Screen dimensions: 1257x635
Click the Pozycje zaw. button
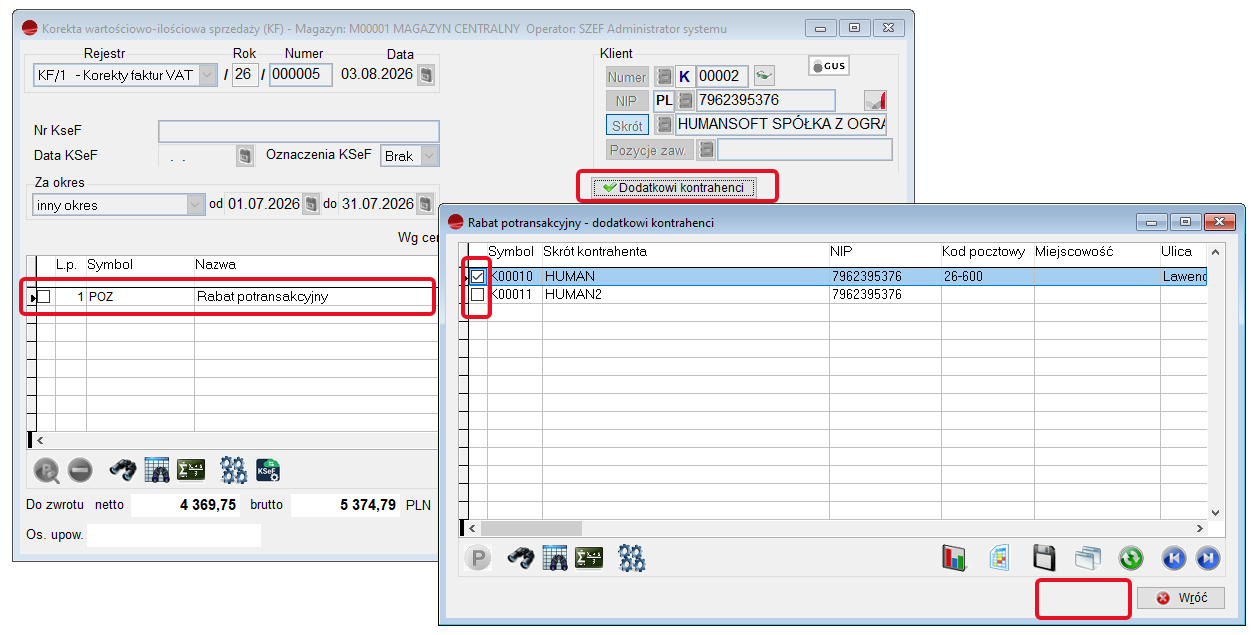click(649, 150)
